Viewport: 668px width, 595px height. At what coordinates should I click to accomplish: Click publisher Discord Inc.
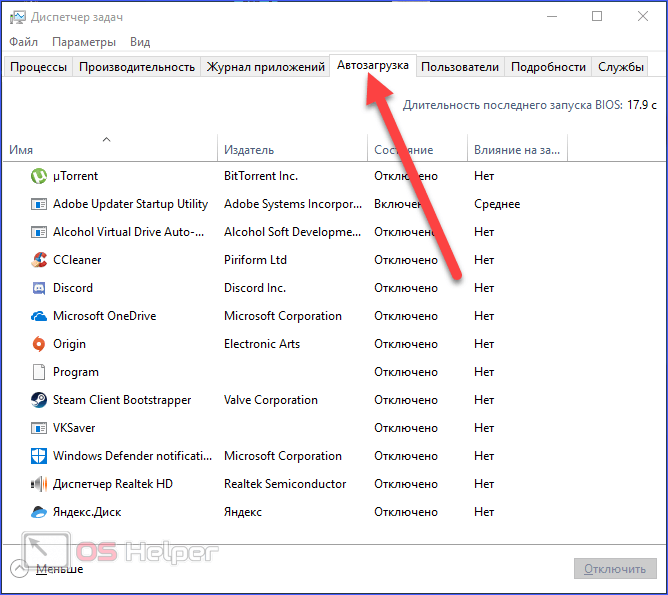point(255,288)
